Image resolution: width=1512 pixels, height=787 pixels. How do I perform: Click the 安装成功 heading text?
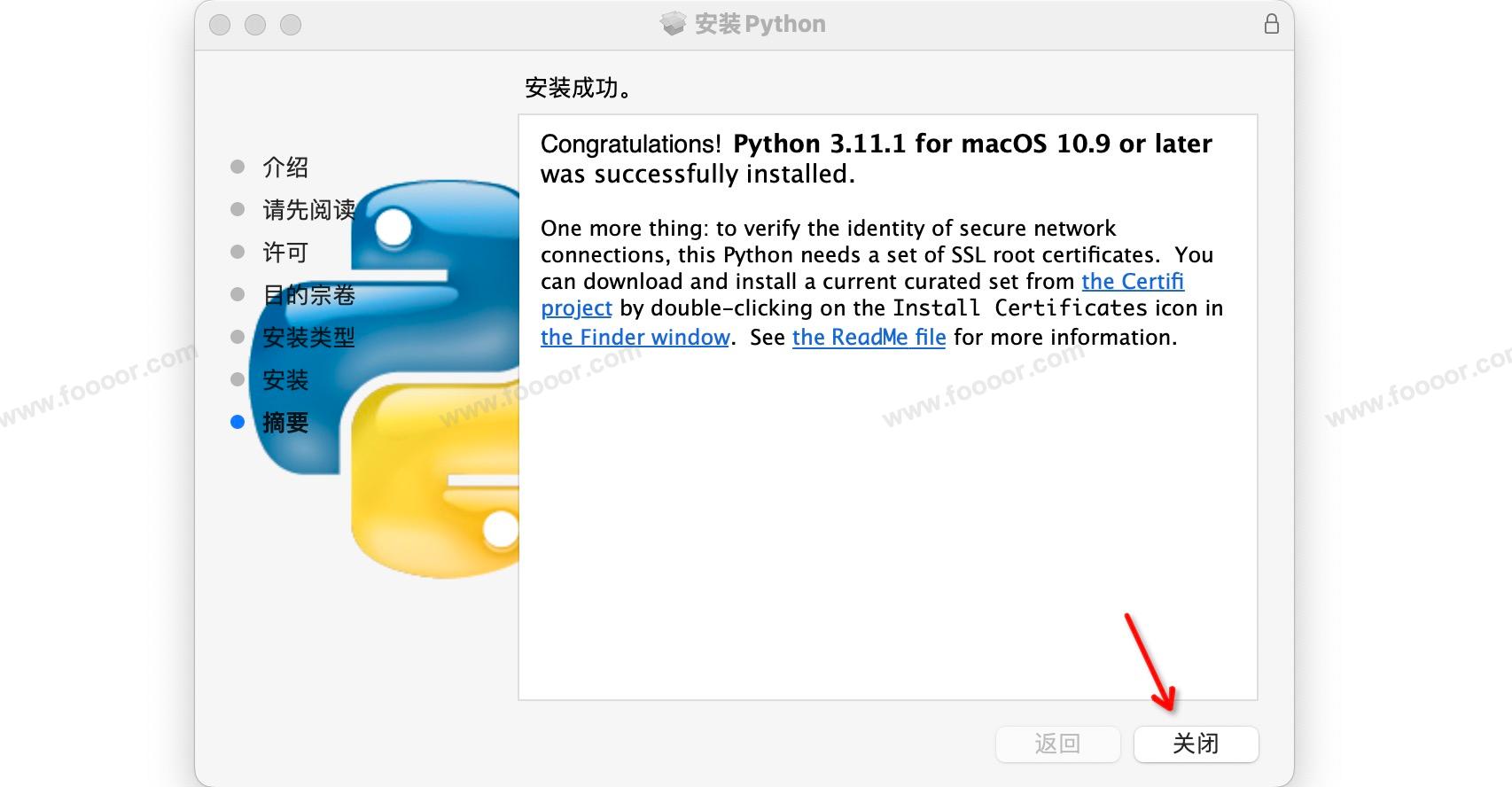tap(578, 88)
